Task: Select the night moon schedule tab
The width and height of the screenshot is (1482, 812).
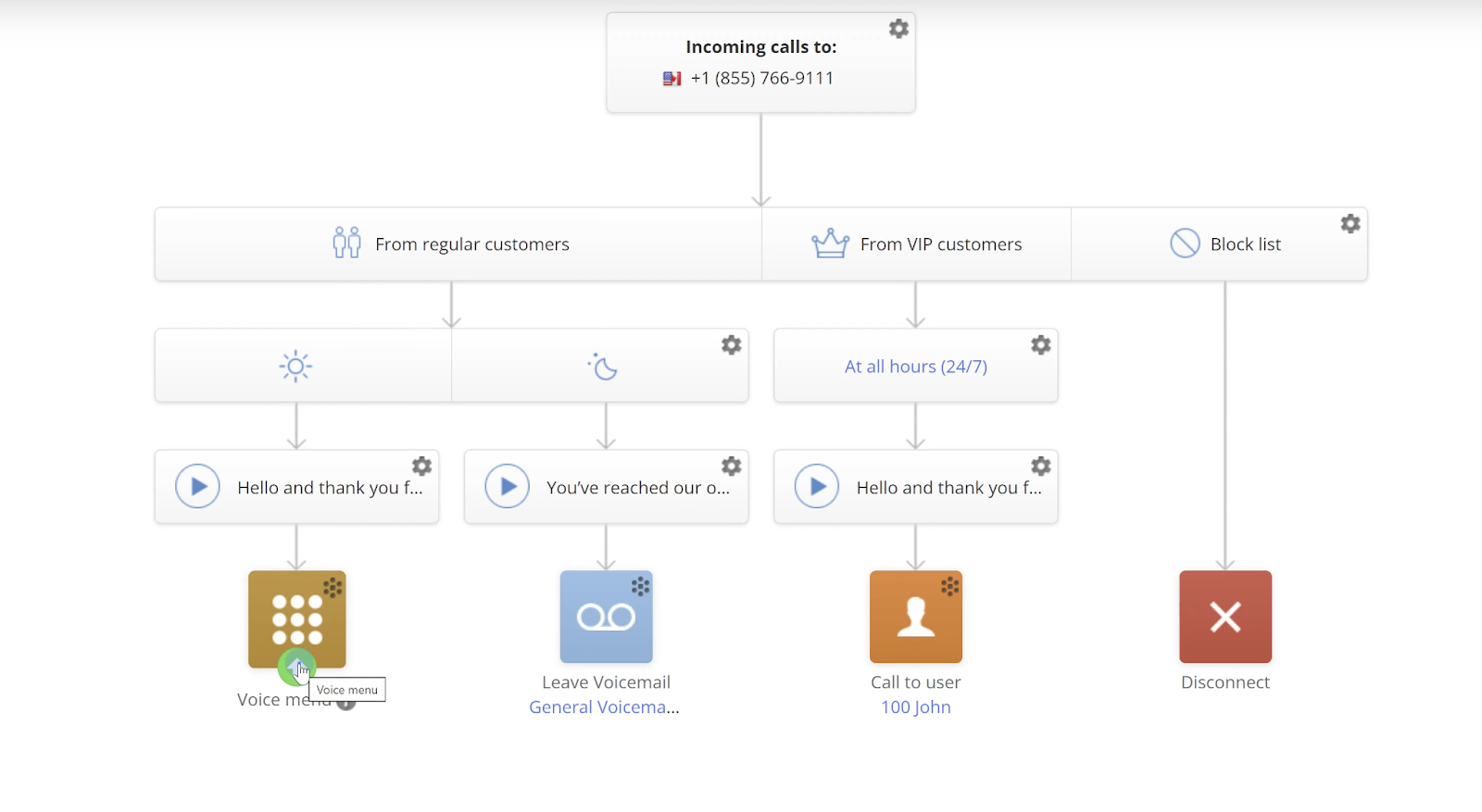Action: pyautogui.click(x=602, y=367)
